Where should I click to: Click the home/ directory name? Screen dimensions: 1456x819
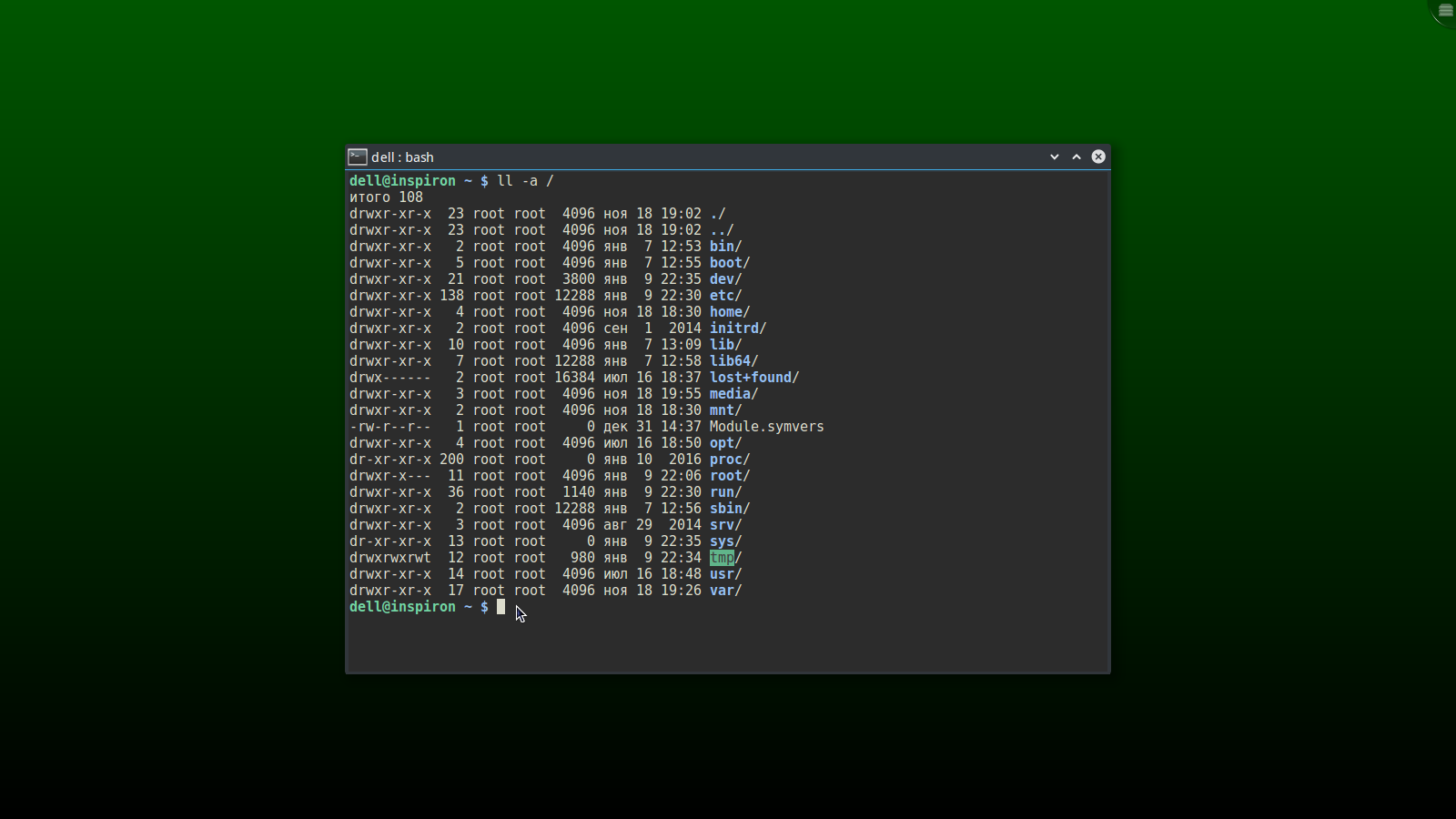point(729,312)
